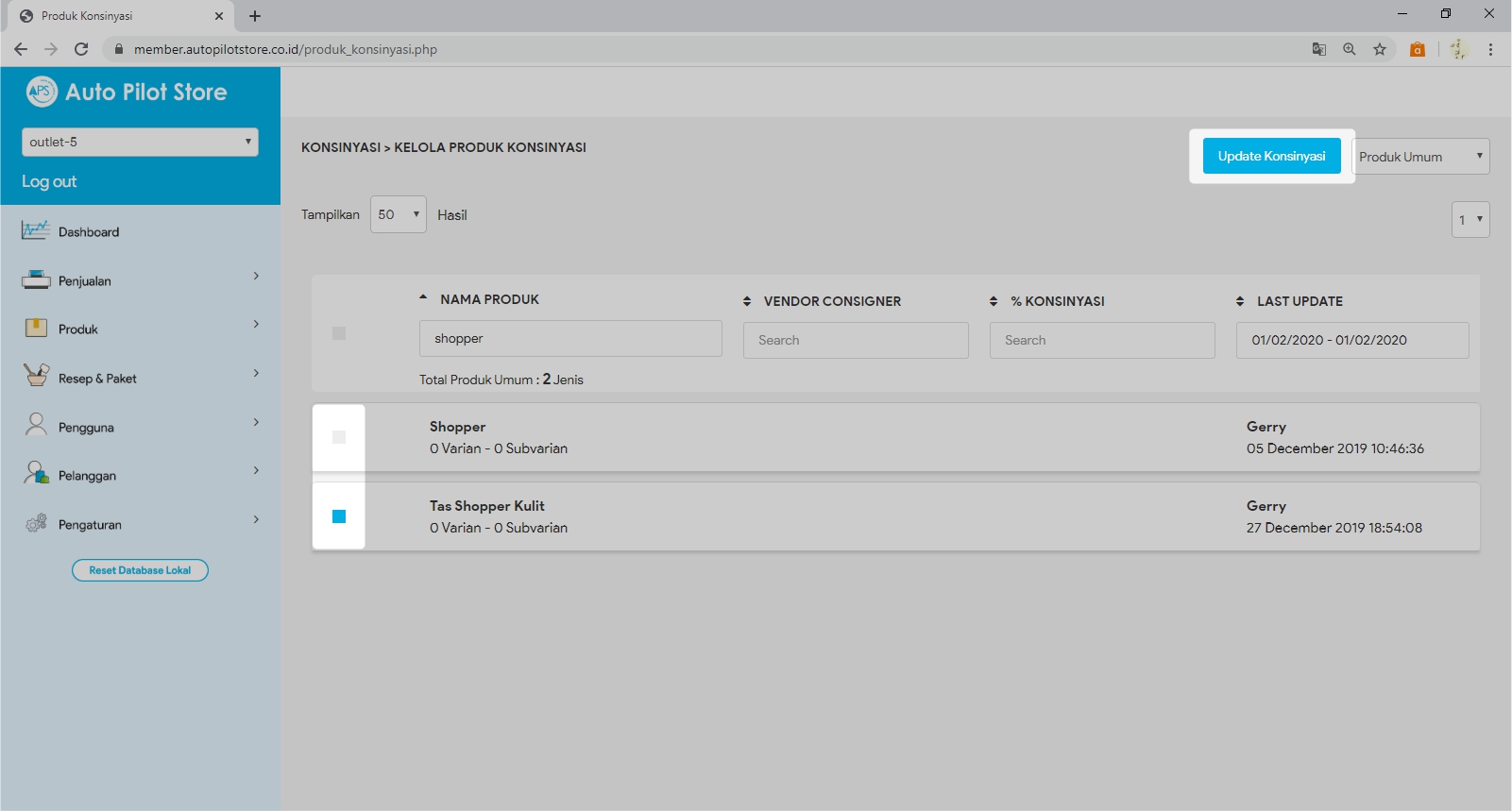1512x811 pixels.
Task: Click the Pengaturan gears icon
Action: 36,523
